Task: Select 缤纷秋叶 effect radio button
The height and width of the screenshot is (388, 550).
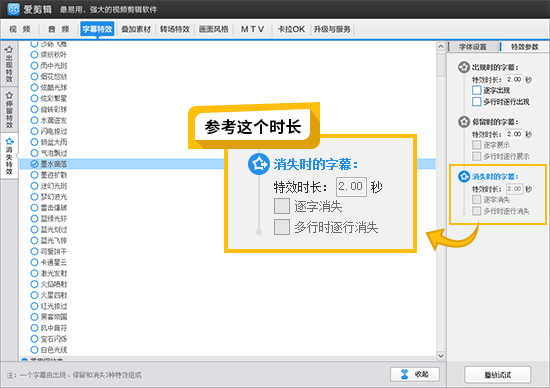Action: point(34,54)
